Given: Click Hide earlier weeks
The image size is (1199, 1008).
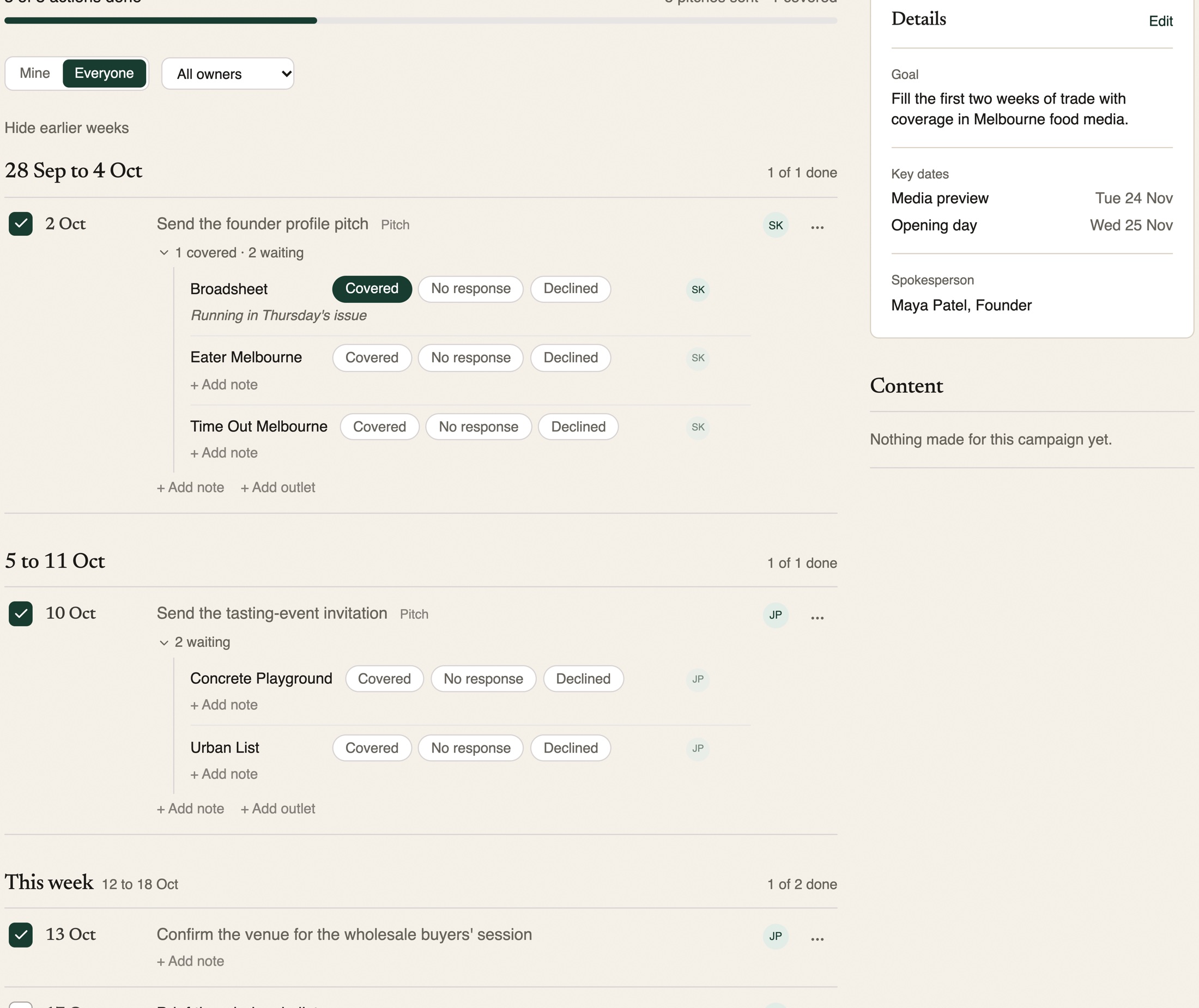Looking at the screenshot, I should (67, 128).
